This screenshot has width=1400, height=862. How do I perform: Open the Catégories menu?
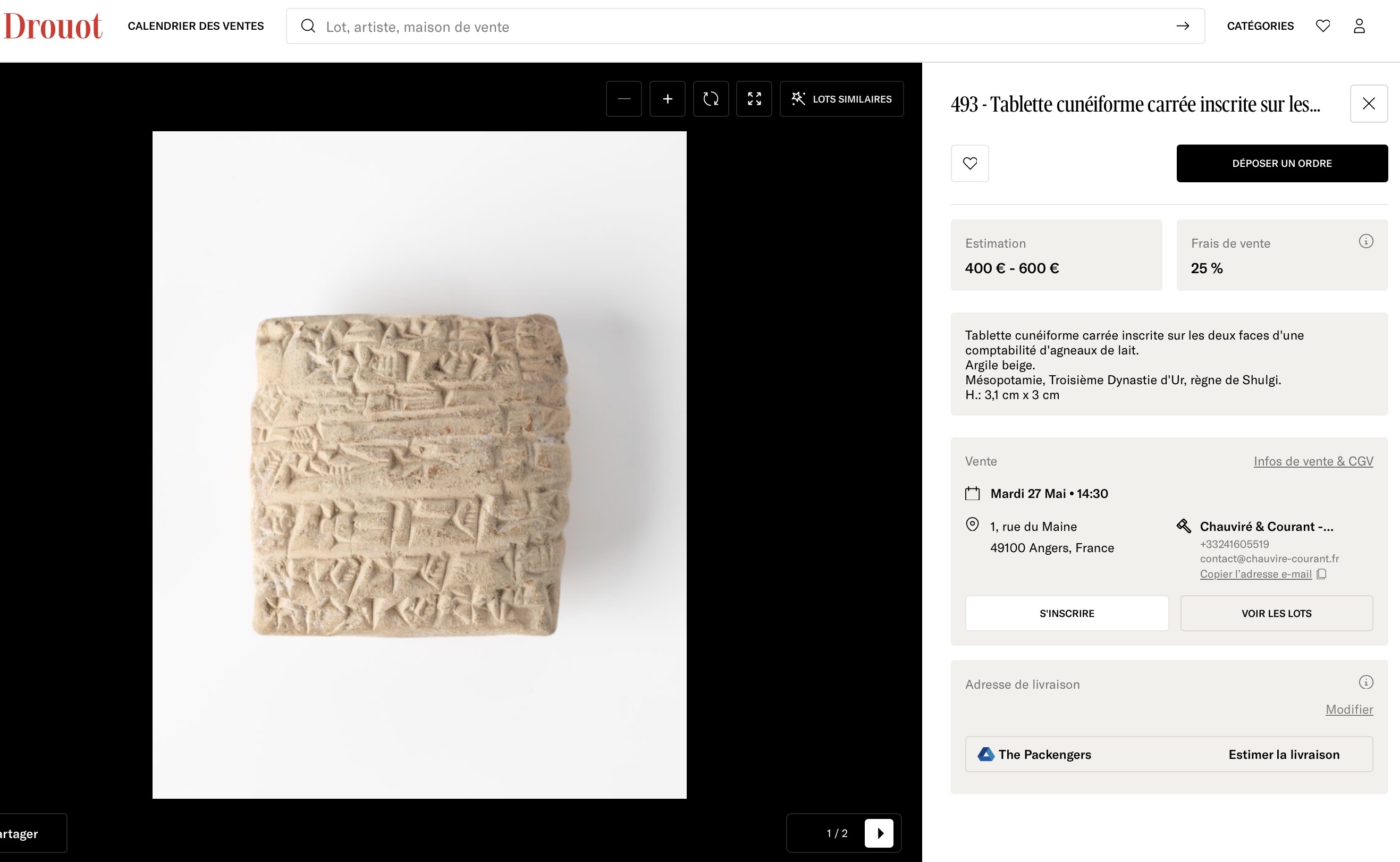tap(1260, 26)
